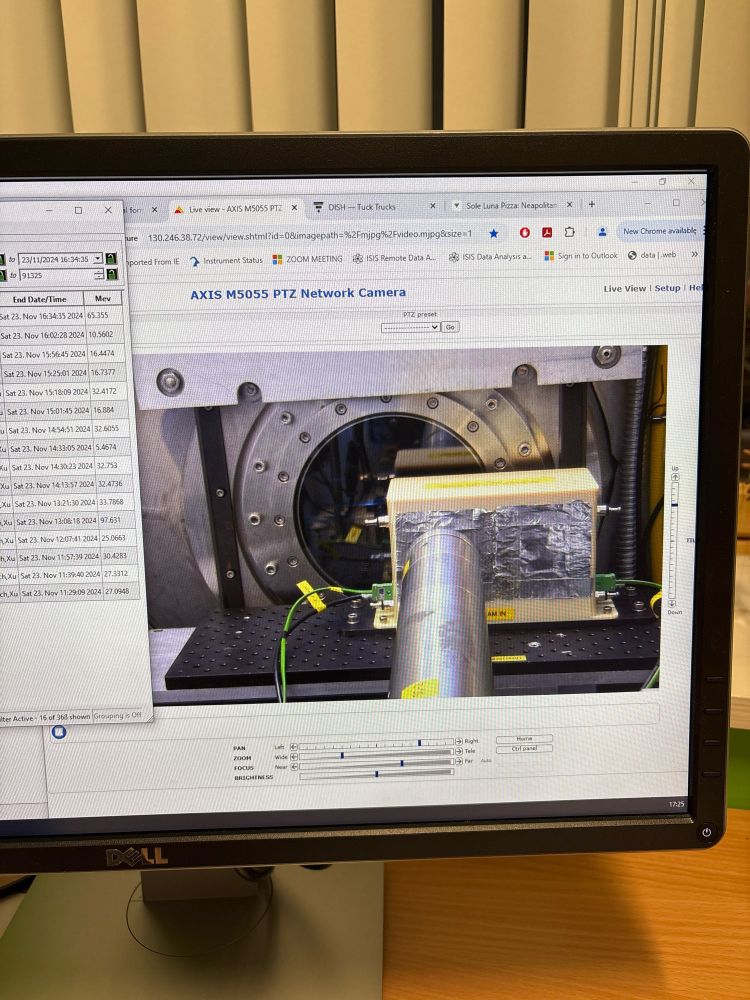Viewport: 750px width, 1000px height.
Task: Adjust the 91325 run number spinner
Action: coord(99,274)
